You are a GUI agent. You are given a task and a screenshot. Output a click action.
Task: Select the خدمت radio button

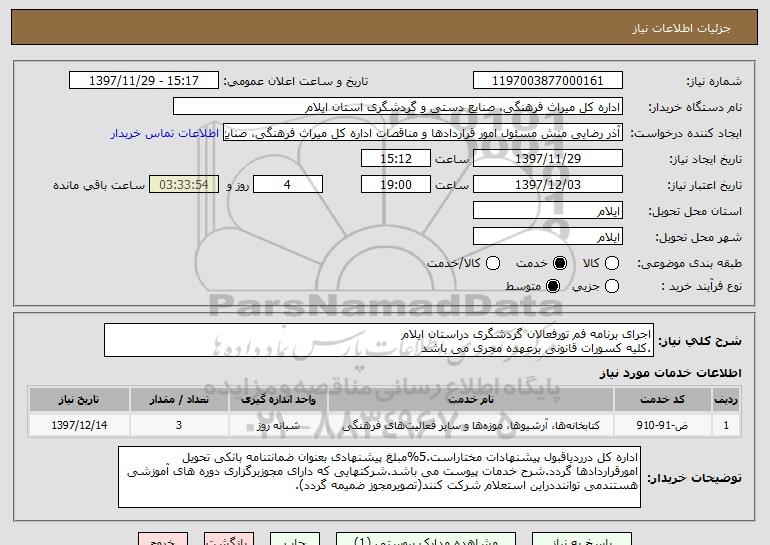(559, 263)
